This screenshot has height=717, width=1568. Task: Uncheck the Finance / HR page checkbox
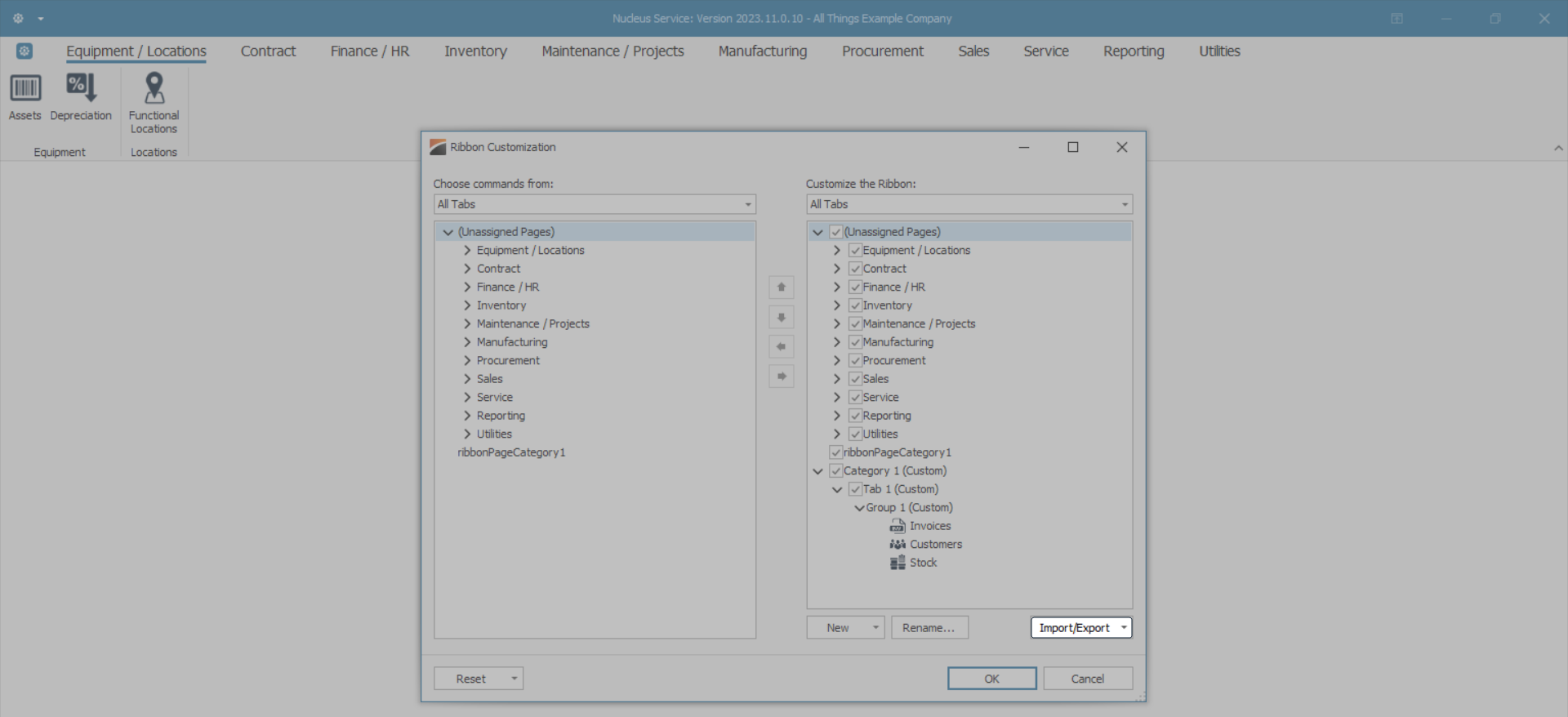tap(855, 287)
